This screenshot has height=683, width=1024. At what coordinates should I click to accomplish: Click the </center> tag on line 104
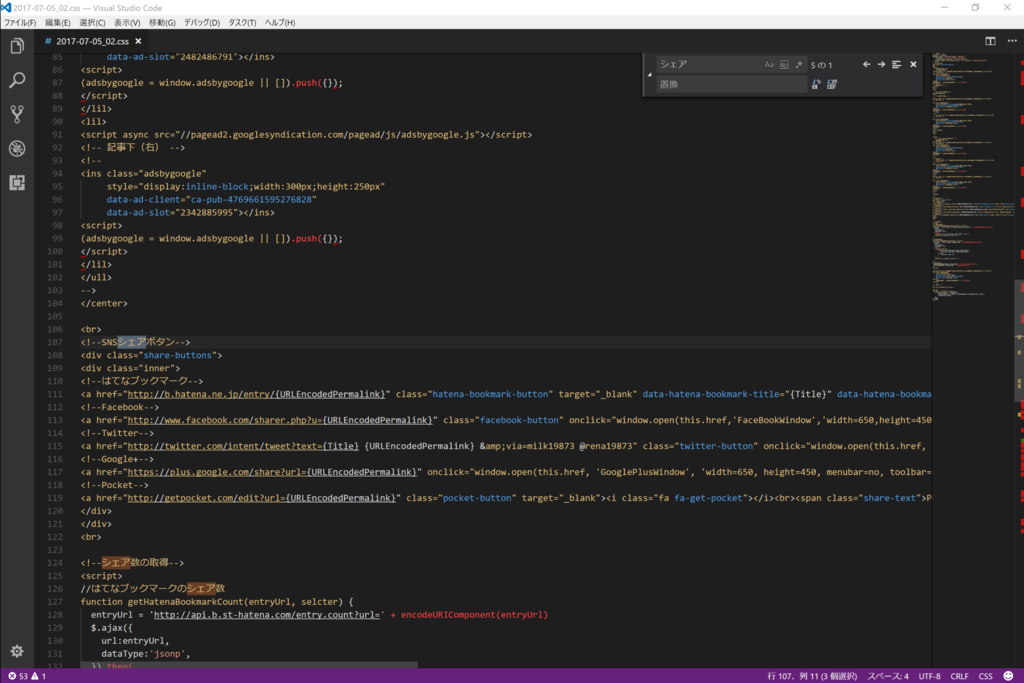pos(104,303)
